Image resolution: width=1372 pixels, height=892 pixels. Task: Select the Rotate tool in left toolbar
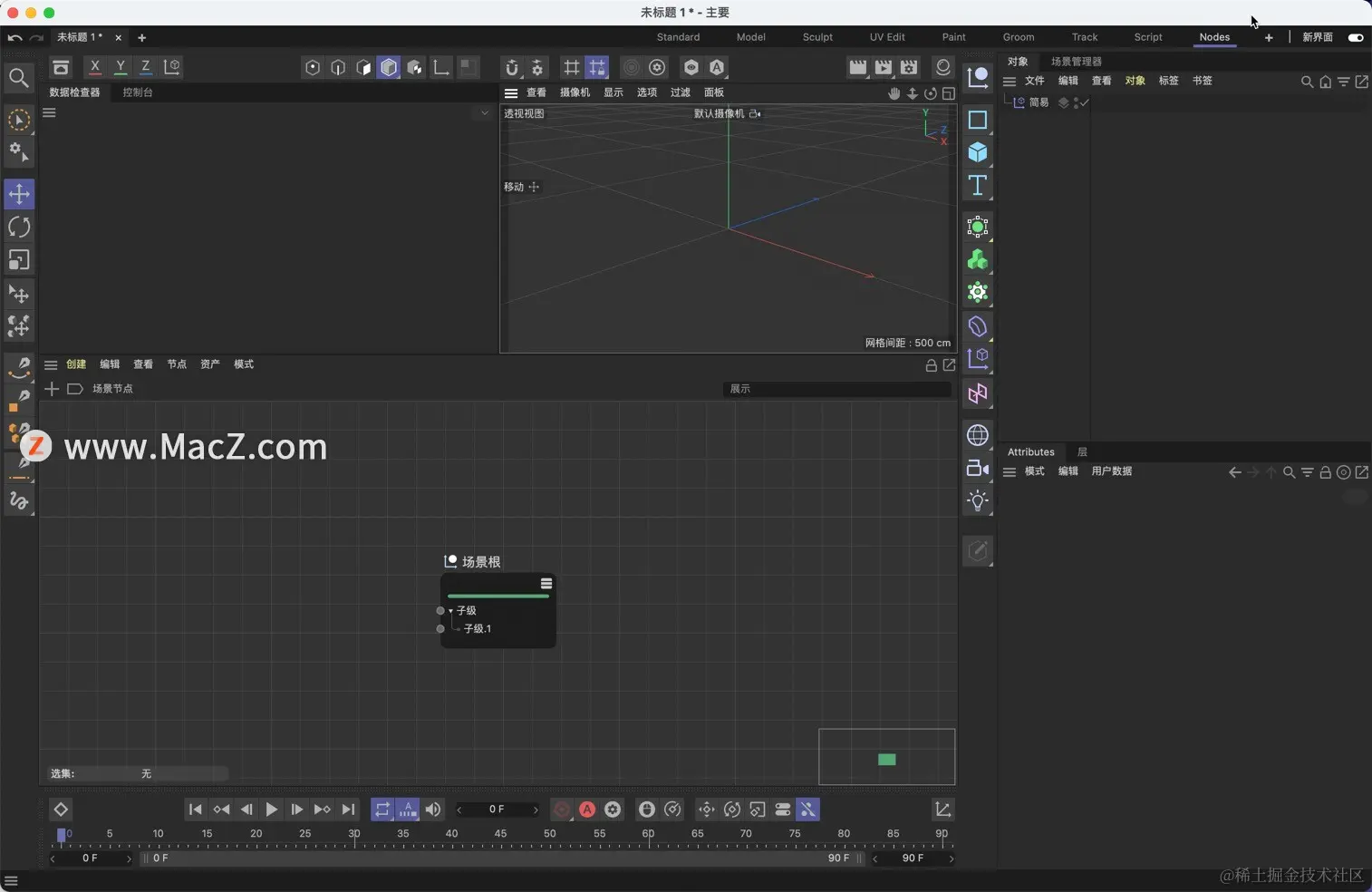(19, 227)
